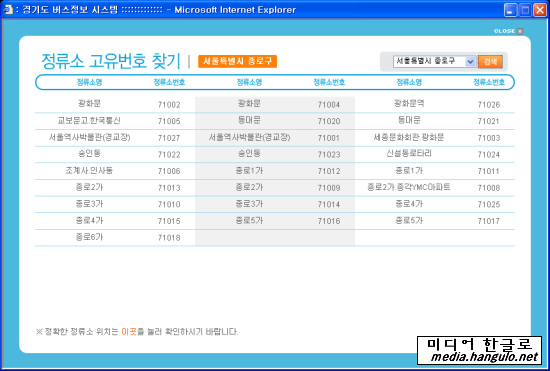Click the 교보문고.한국통신 stop name

(x=89, y=120)
